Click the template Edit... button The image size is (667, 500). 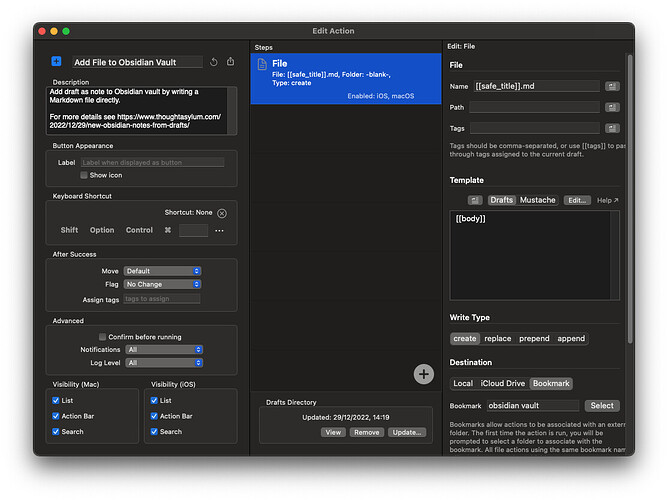point(577,200)
